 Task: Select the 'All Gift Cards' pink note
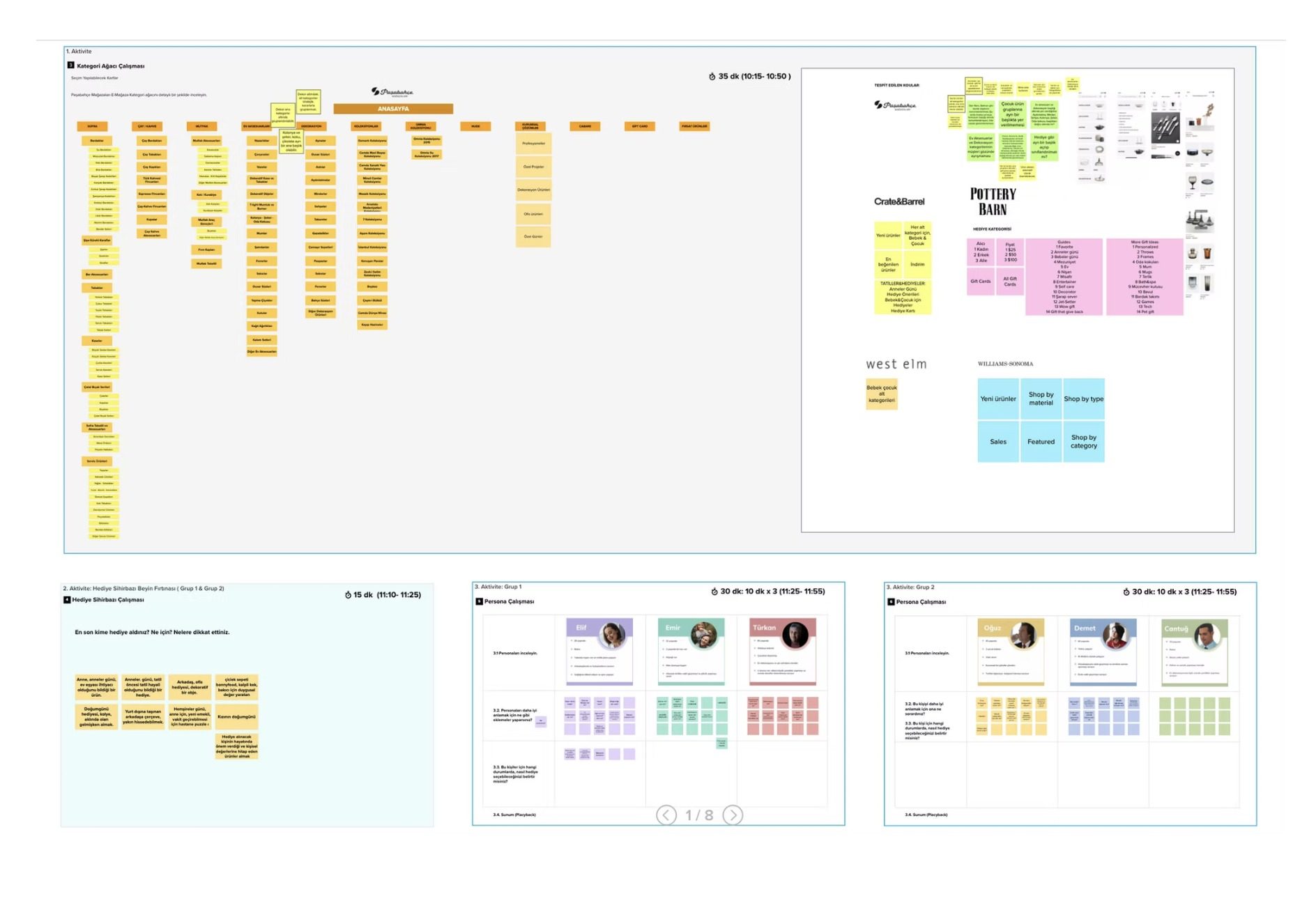point(1010,282)
